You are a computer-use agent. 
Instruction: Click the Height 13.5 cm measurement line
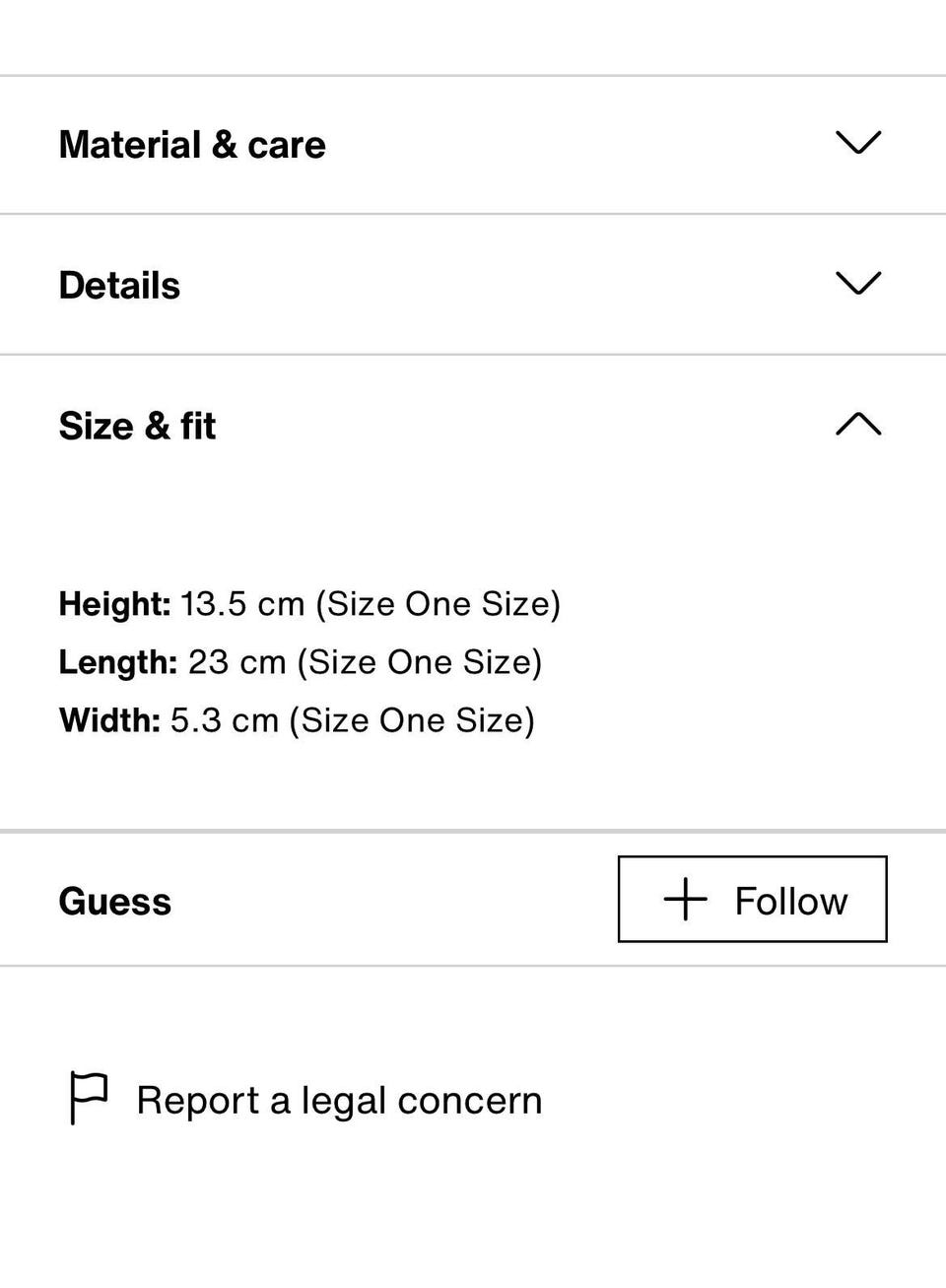[309, 604]
